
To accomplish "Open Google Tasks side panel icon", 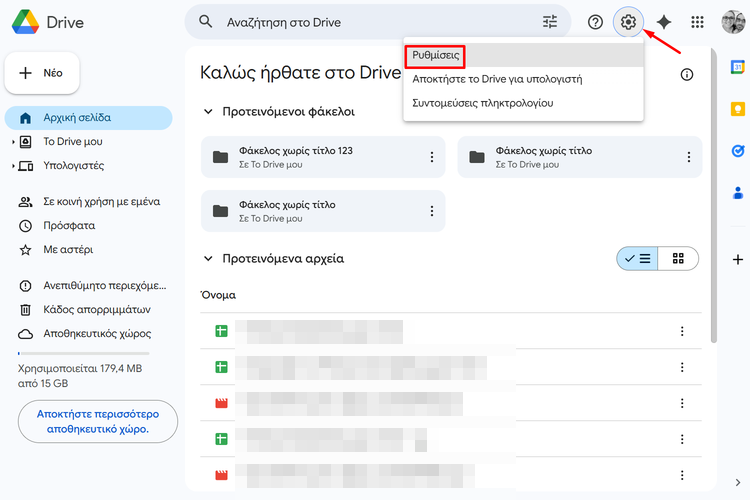I will [738, 151].
